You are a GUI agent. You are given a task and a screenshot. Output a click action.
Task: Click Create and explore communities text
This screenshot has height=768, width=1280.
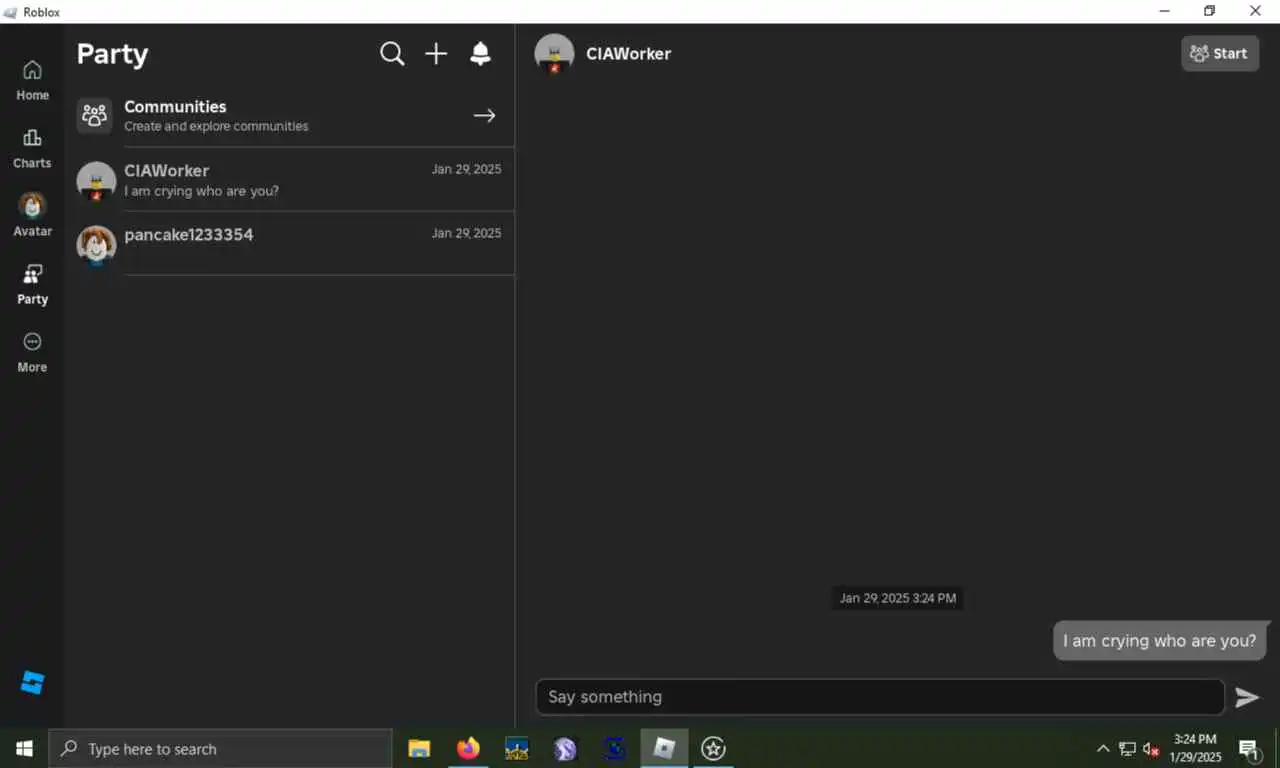tap(216, 127)
